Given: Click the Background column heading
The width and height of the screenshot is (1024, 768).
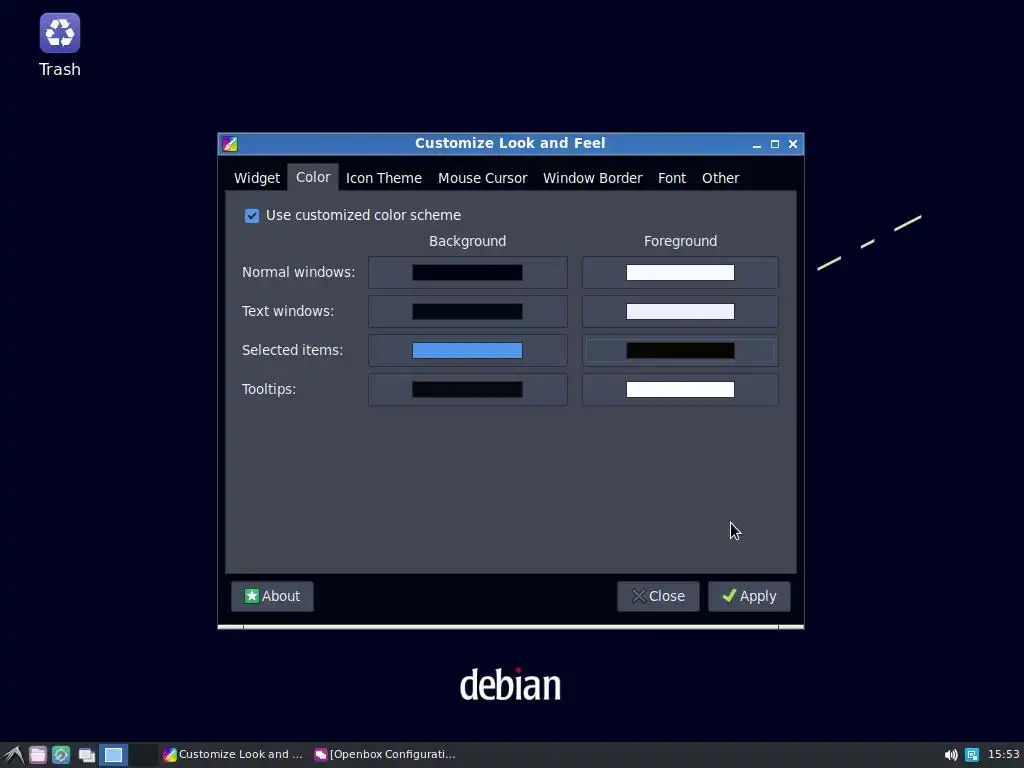Looking at the screenshot, I should [468, 241].
